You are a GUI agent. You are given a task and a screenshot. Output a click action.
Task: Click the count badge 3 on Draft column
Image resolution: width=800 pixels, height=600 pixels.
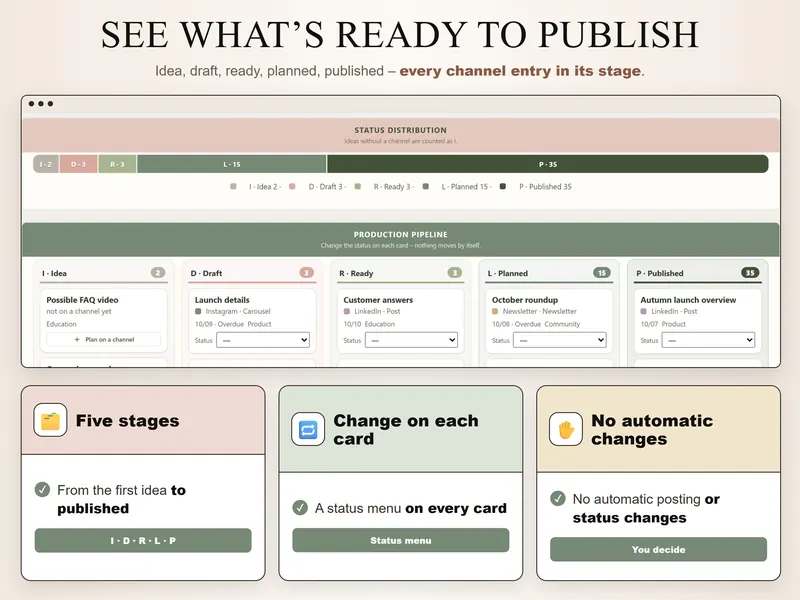(x=307, y=273)
